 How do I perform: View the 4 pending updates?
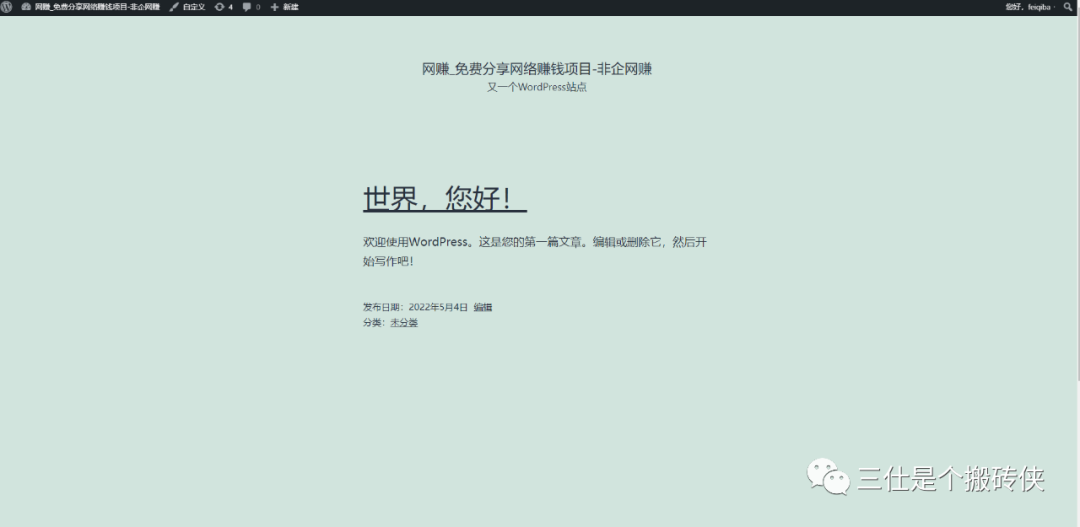[x=223, y=7]
